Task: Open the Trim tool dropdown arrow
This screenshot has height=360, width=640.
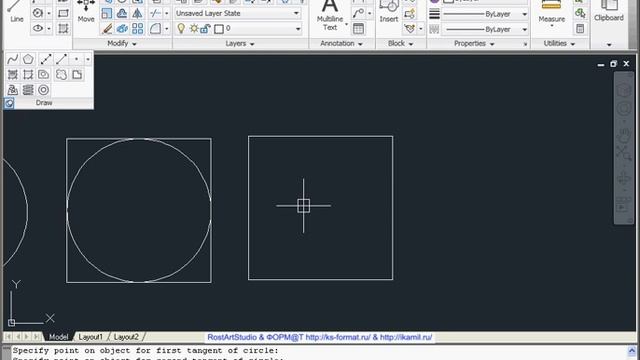Action: pyautogui.click(x=167, y=13)
